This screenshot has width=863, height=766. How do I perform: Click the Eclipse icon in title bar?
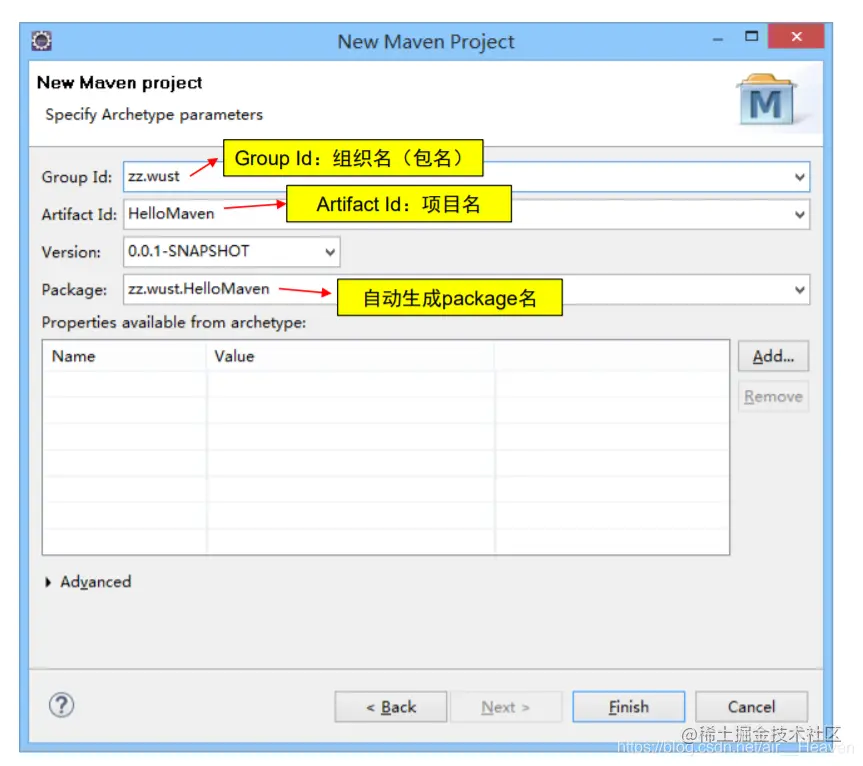[41, 41]
